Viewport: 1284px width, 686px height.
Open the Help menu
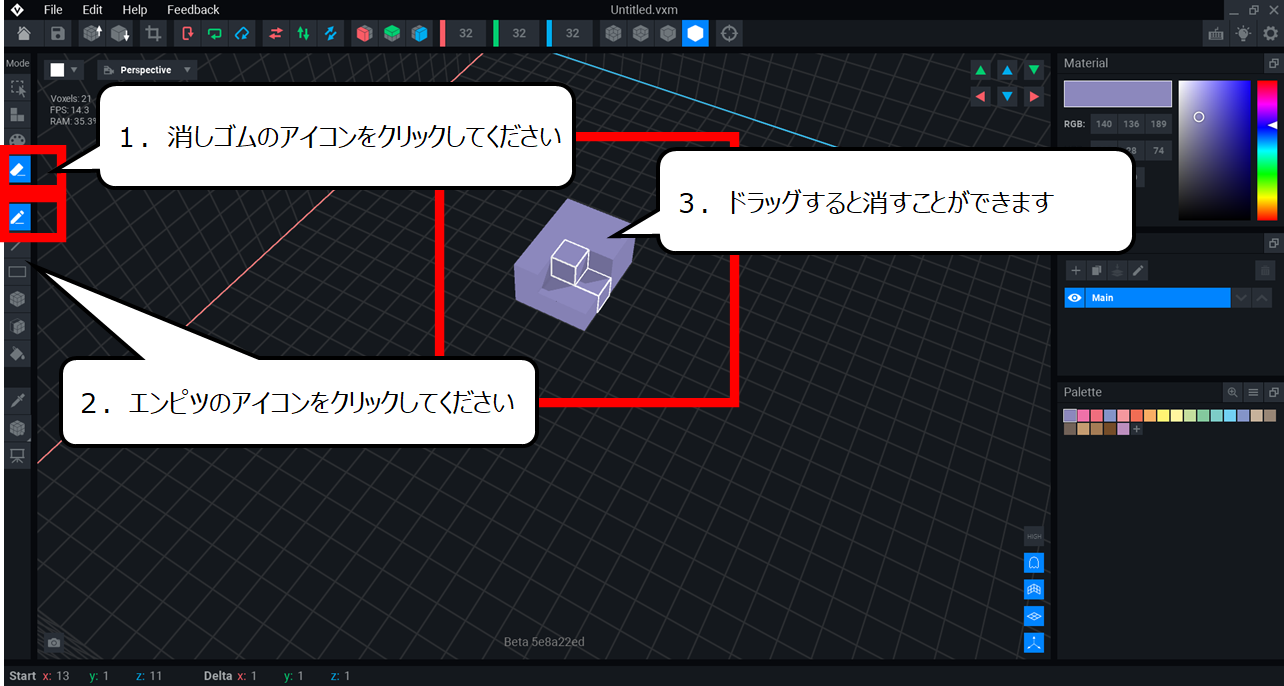point(134,10)
